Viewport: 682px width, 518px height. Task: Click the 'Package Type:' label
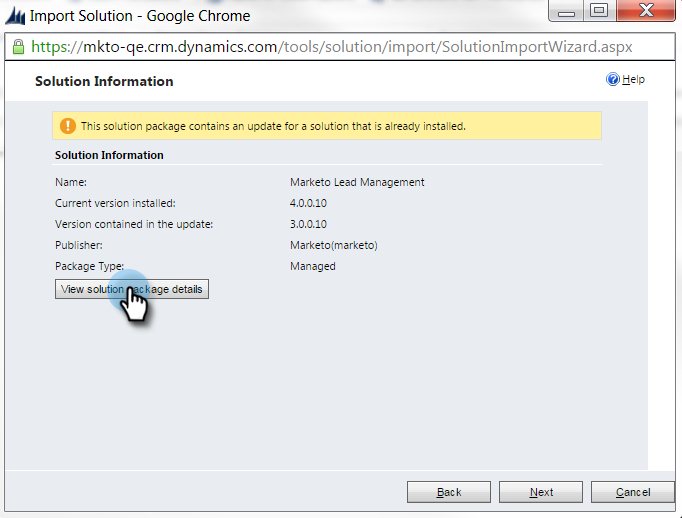[x=89, y=266]
